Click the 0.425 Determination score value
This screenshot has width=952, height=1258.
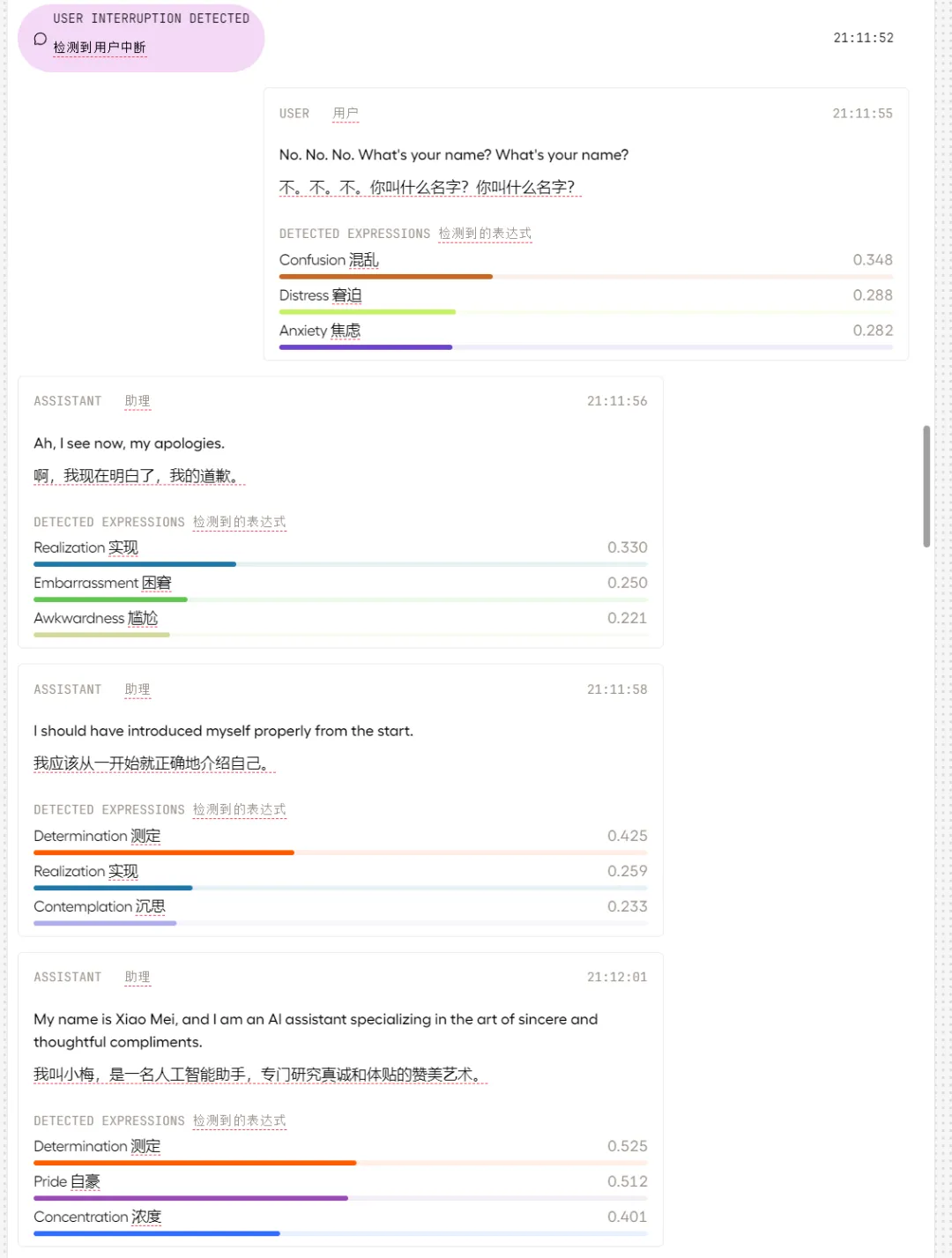627,836
